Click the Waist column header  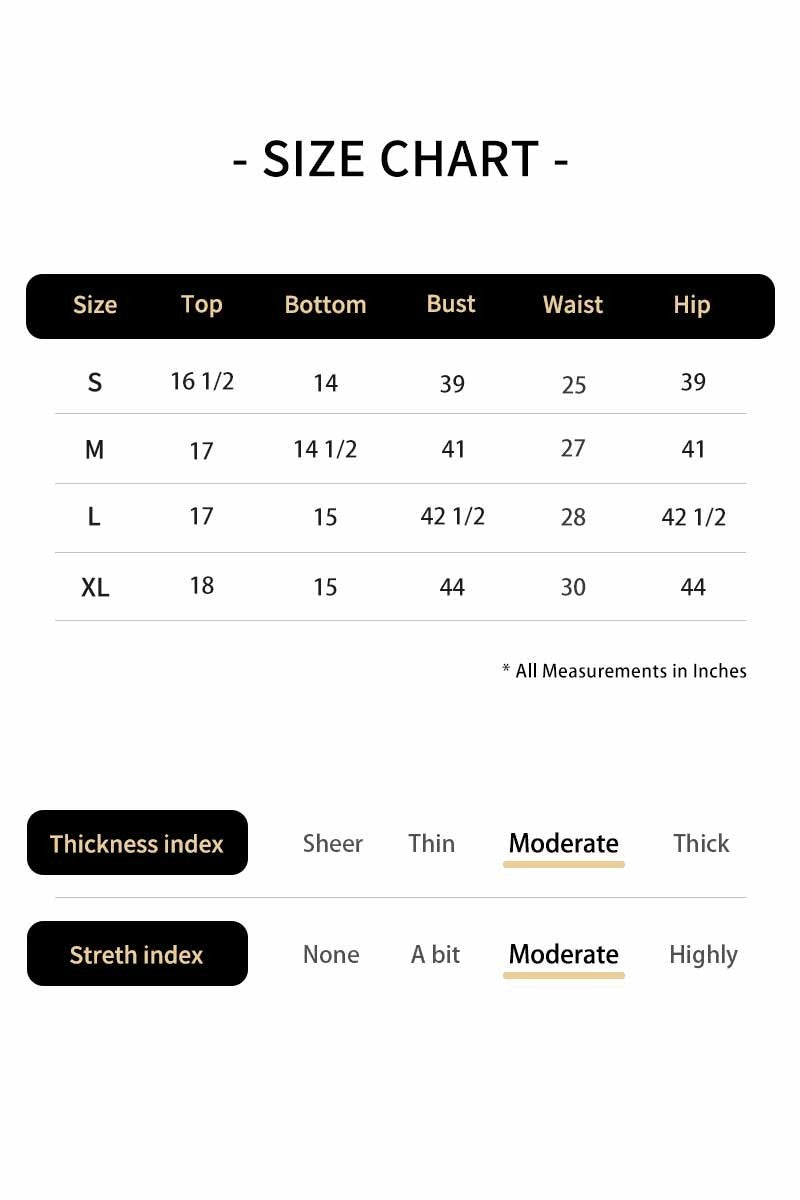coord(573,305)
